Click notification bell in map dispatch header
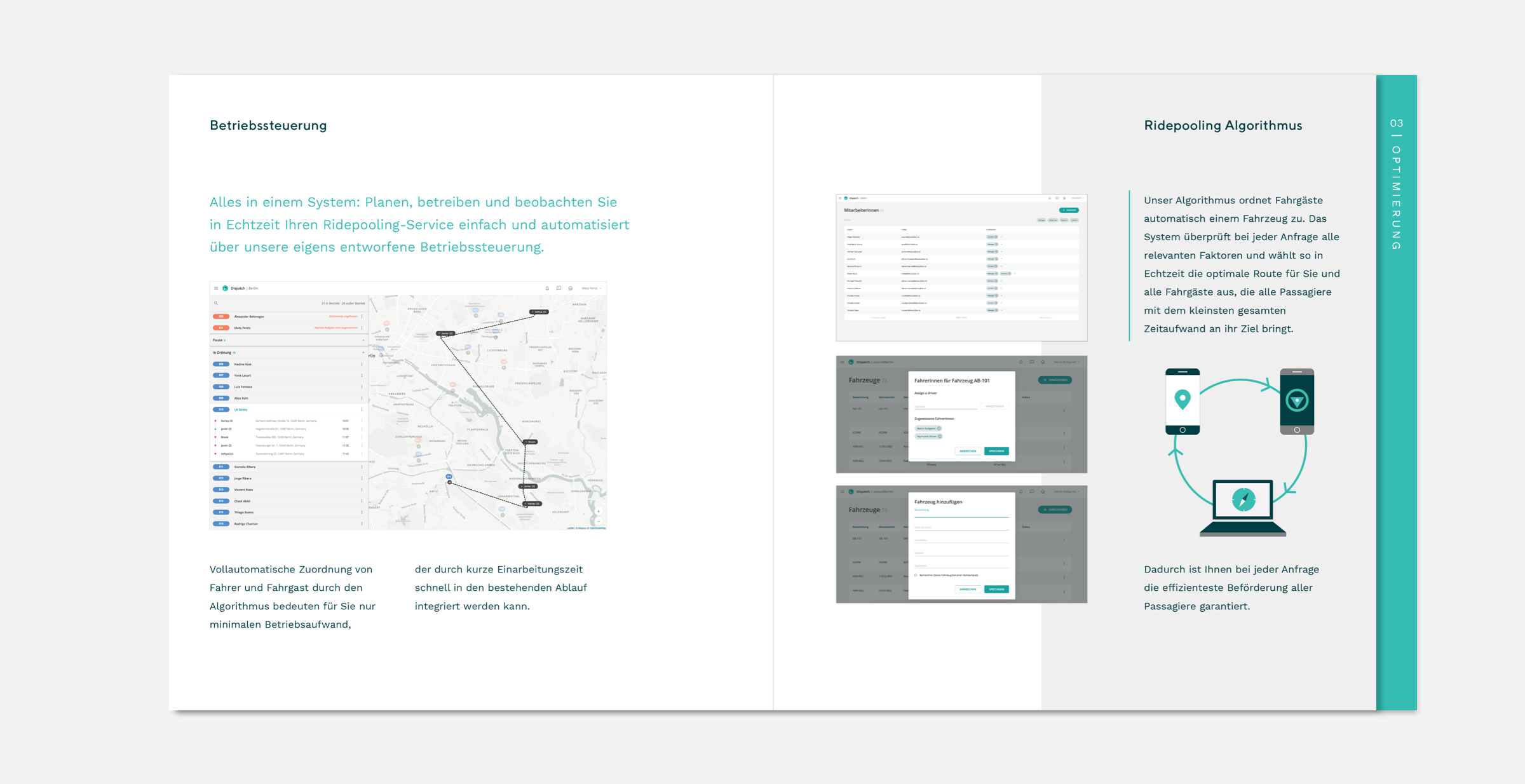 [x=547, y=288]
